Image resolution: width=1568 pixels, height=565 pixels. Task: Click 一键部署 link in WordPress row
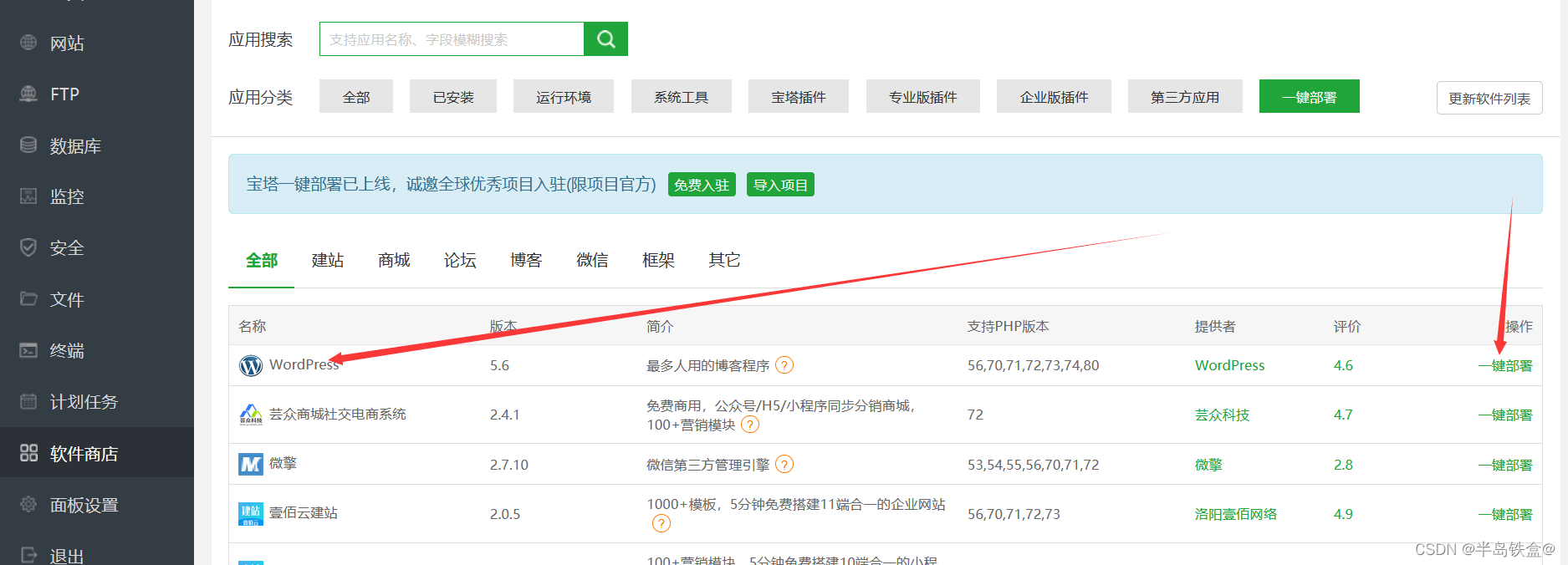1505,365
